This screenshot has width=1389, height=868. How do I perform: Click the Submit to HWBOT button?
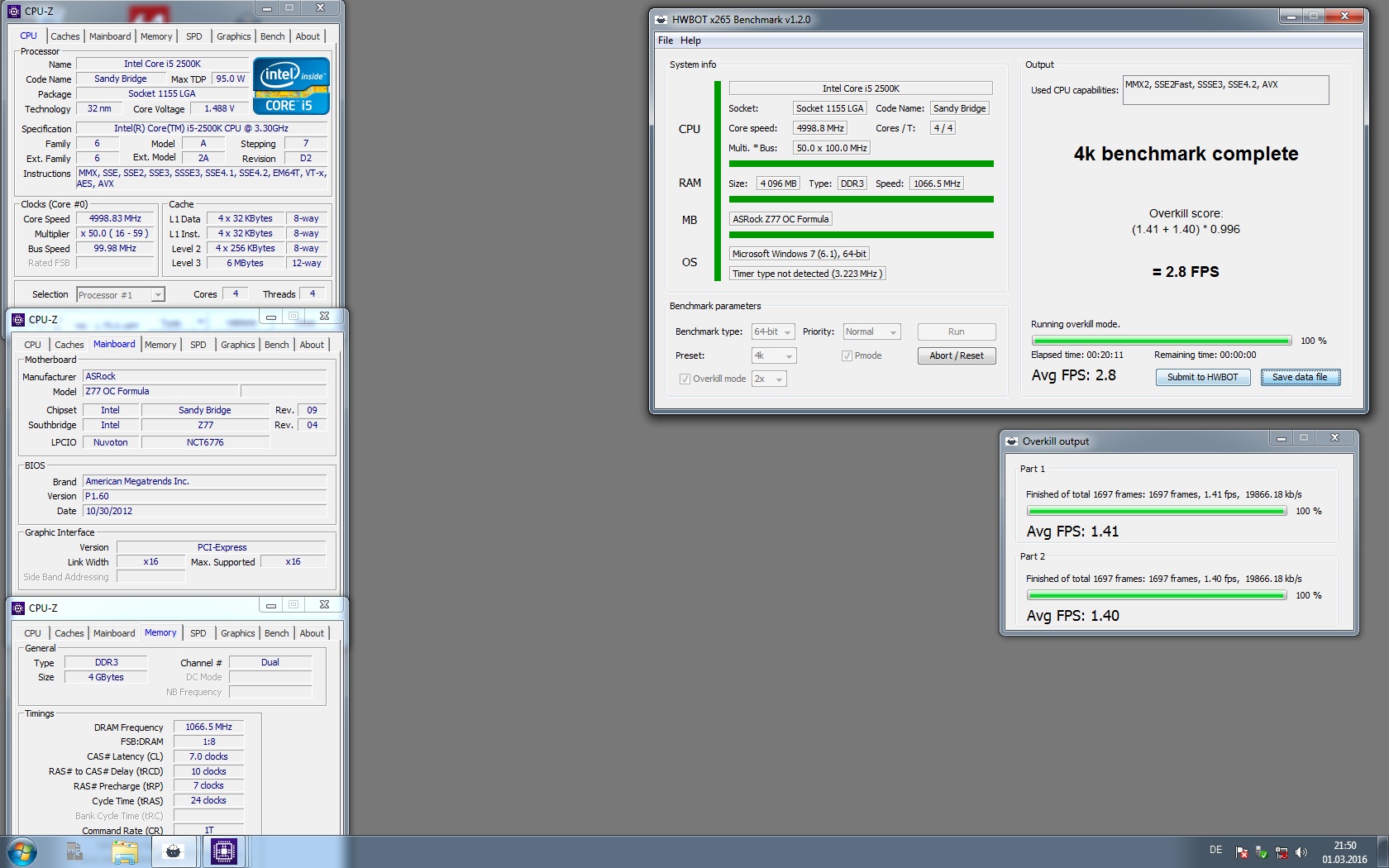(x=1203, y=378)
